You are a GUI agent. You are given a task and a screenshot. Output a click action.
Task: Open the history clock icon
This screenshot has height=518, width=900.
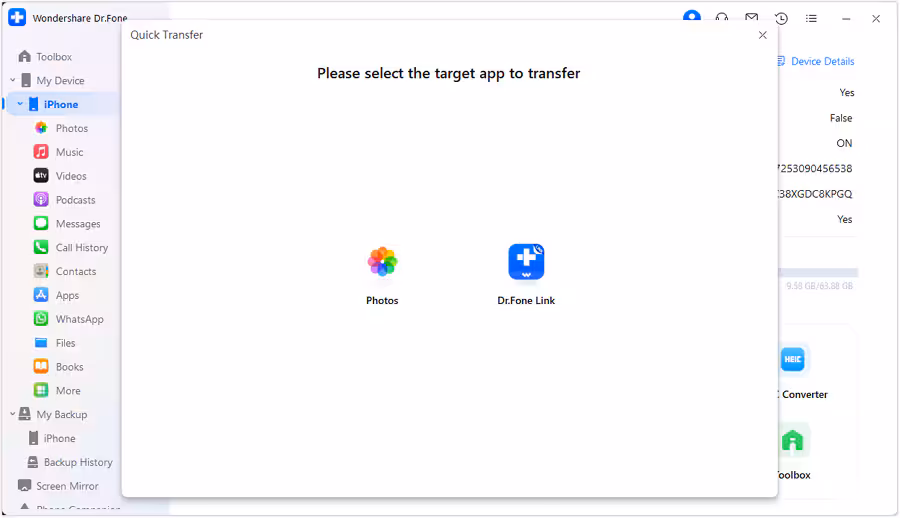pyautogui.click(x=781, y=18)
